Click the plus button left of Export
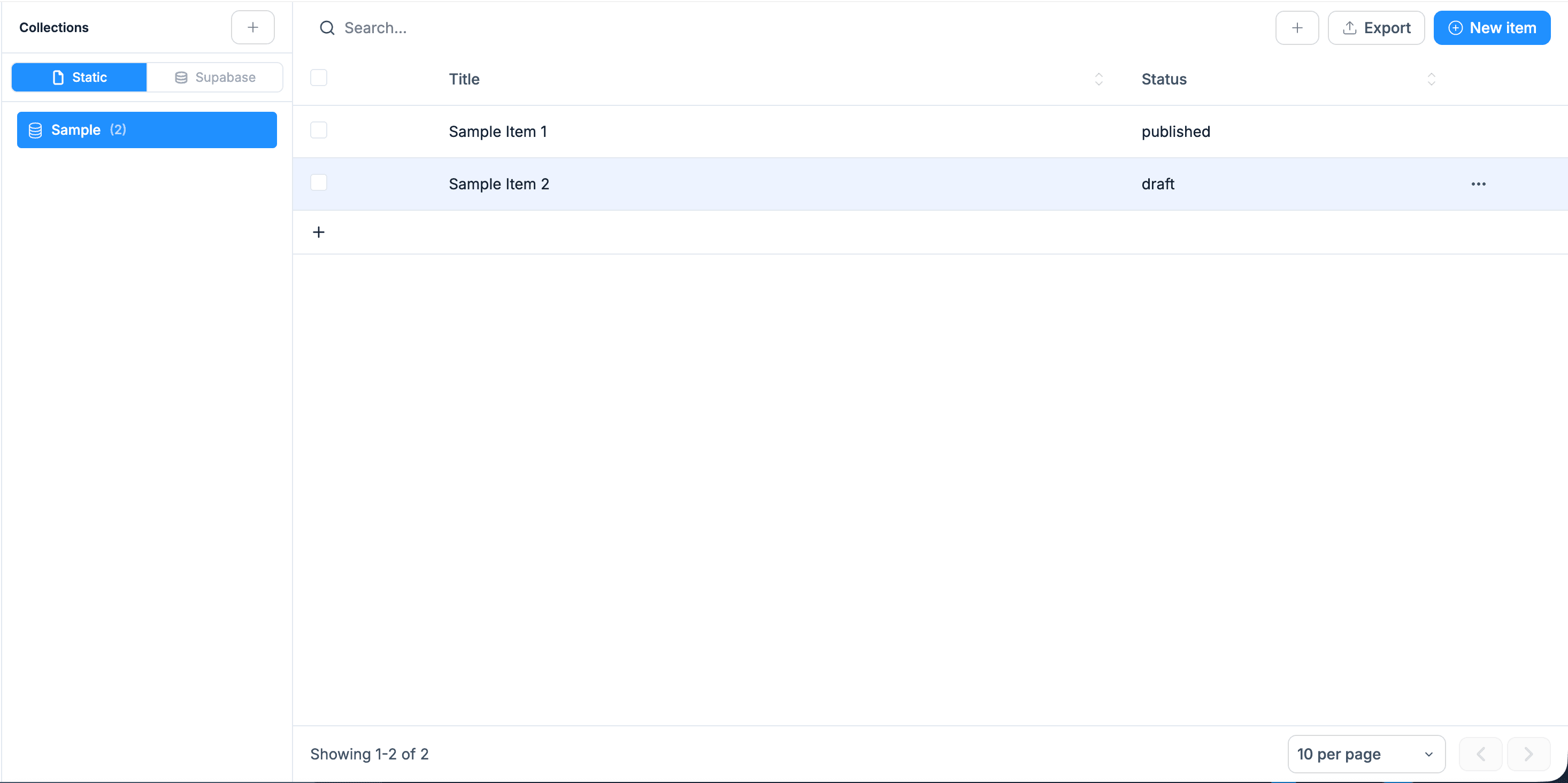The image size is (1568, 783). tap(1297, 27)
